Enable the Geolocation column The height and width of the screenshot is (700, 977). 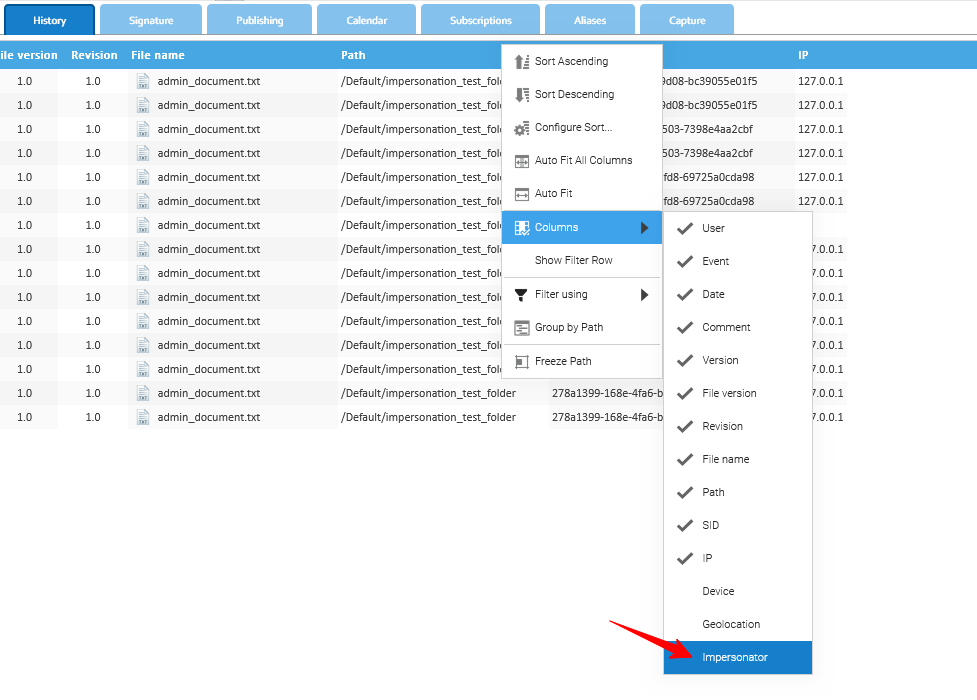731,624
